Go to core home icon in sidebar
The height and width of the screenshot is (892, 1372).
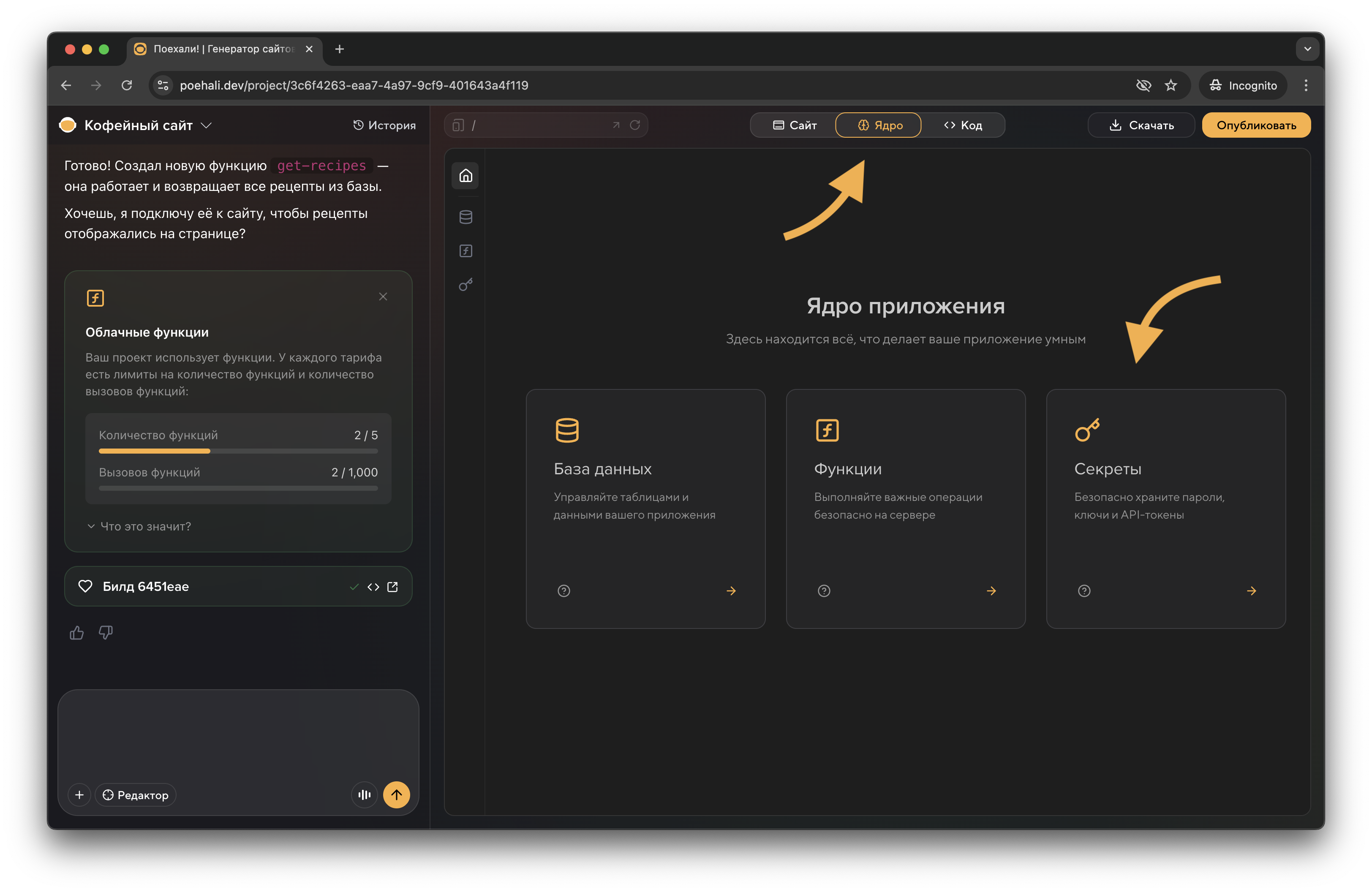pyautogui.click(x=465, y=175)
